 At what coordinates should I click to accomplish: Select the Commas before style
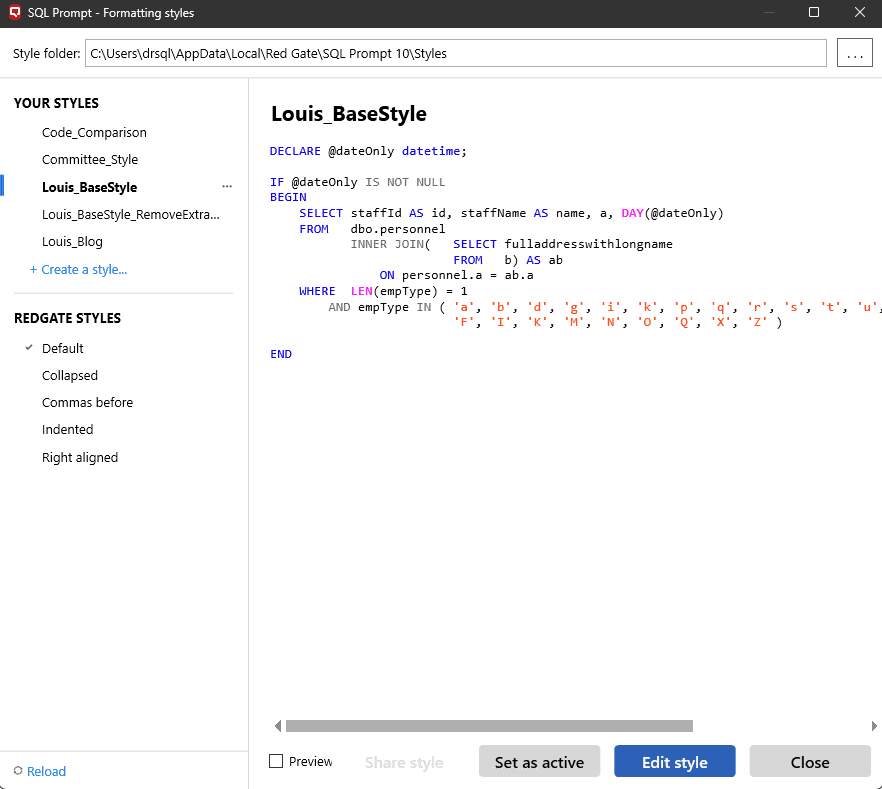point(86,402)
